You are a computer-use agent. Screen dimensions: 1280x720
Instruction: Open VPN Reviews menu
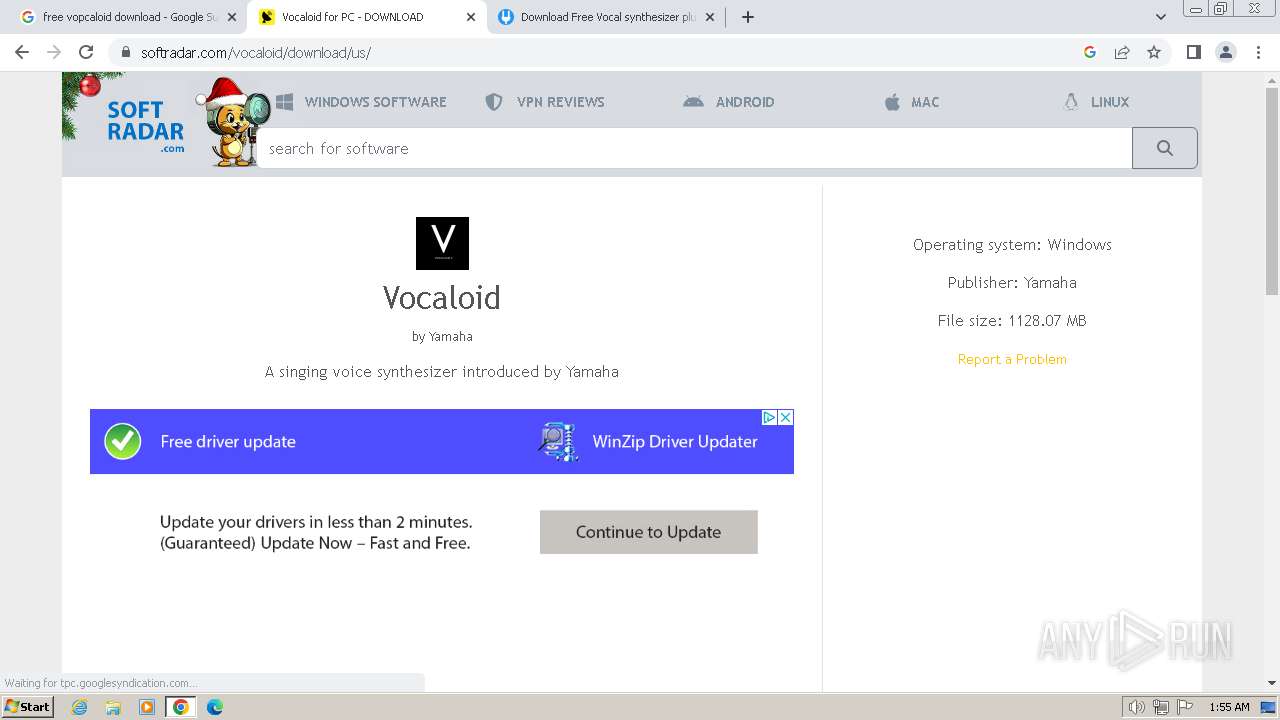545,102
